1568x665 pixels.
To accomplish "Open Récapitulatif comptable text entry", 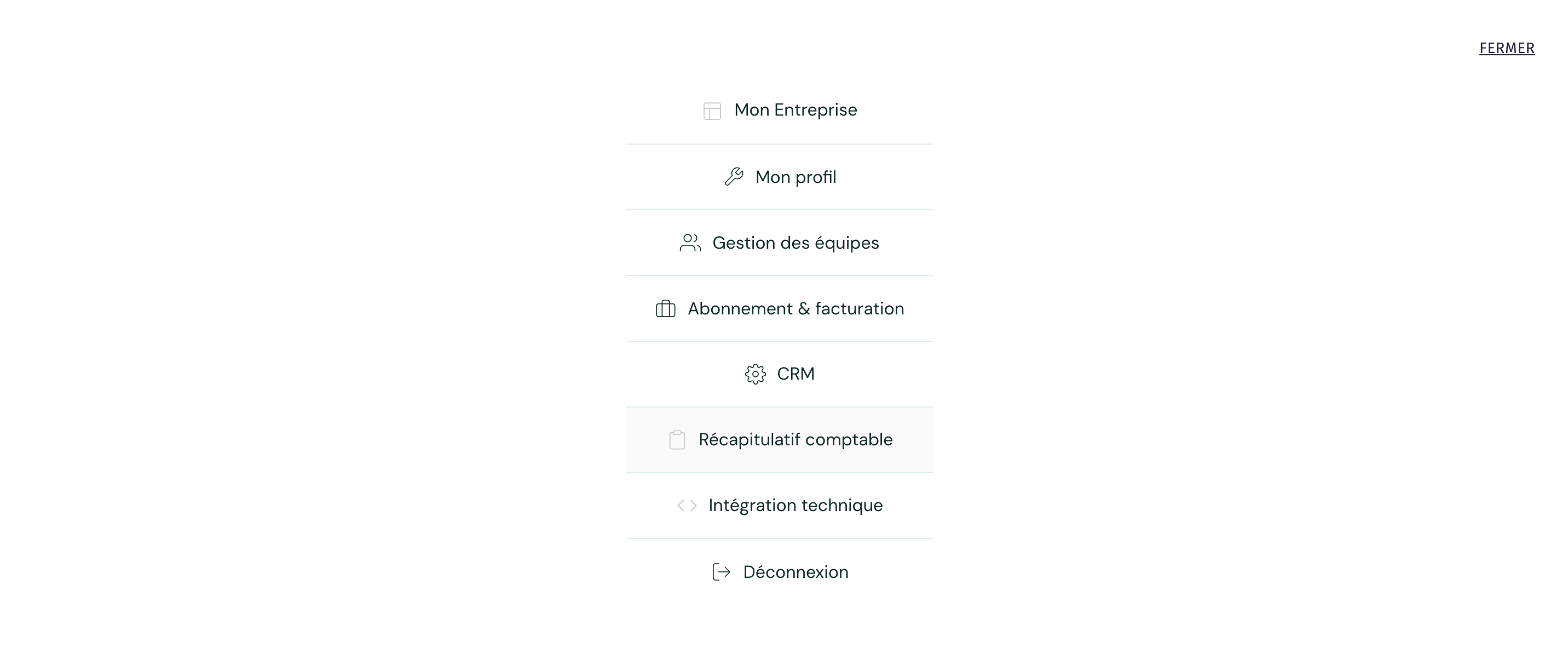I will pyautogui.click(x=795, y=440).
